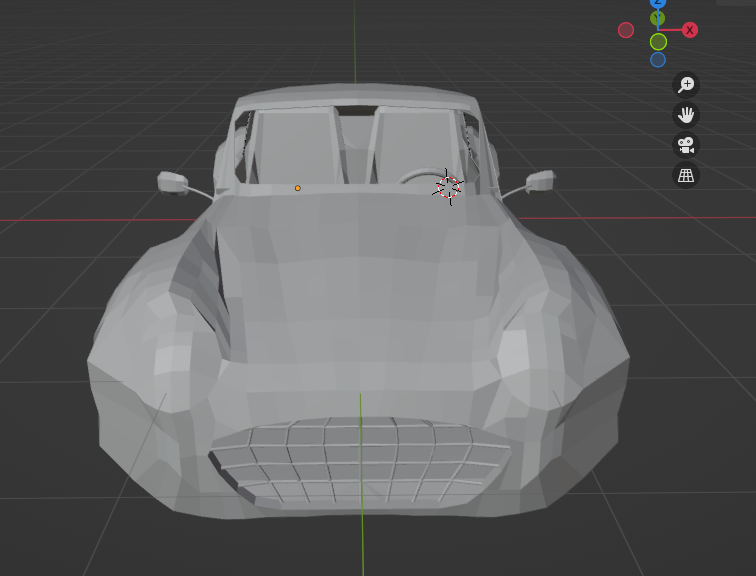Switch perspective/orthographic with the grid icon
Image resolution: width=756 pixels, height=576 pixels.
pyautogui.click(x=686, y=175)
